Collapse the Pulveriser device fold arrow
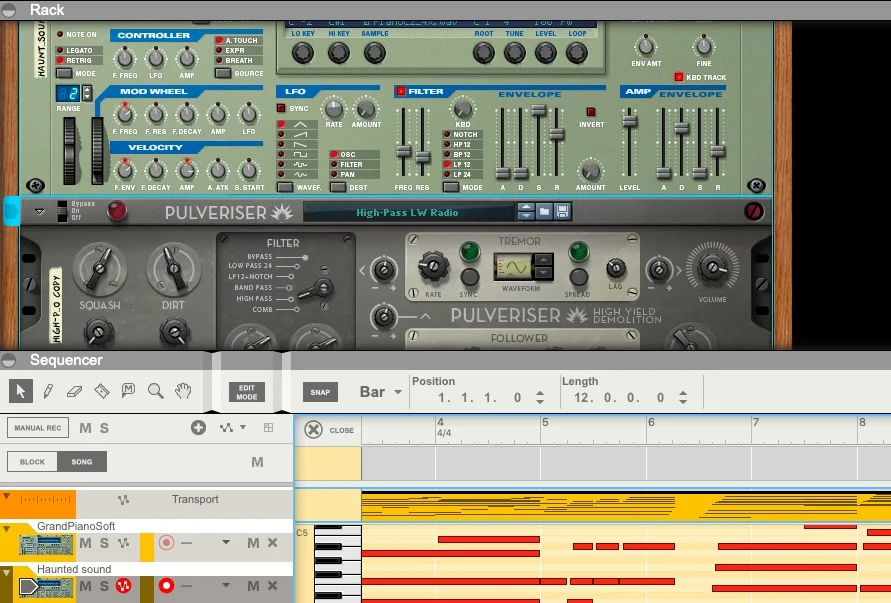 (x=40, y=211)
